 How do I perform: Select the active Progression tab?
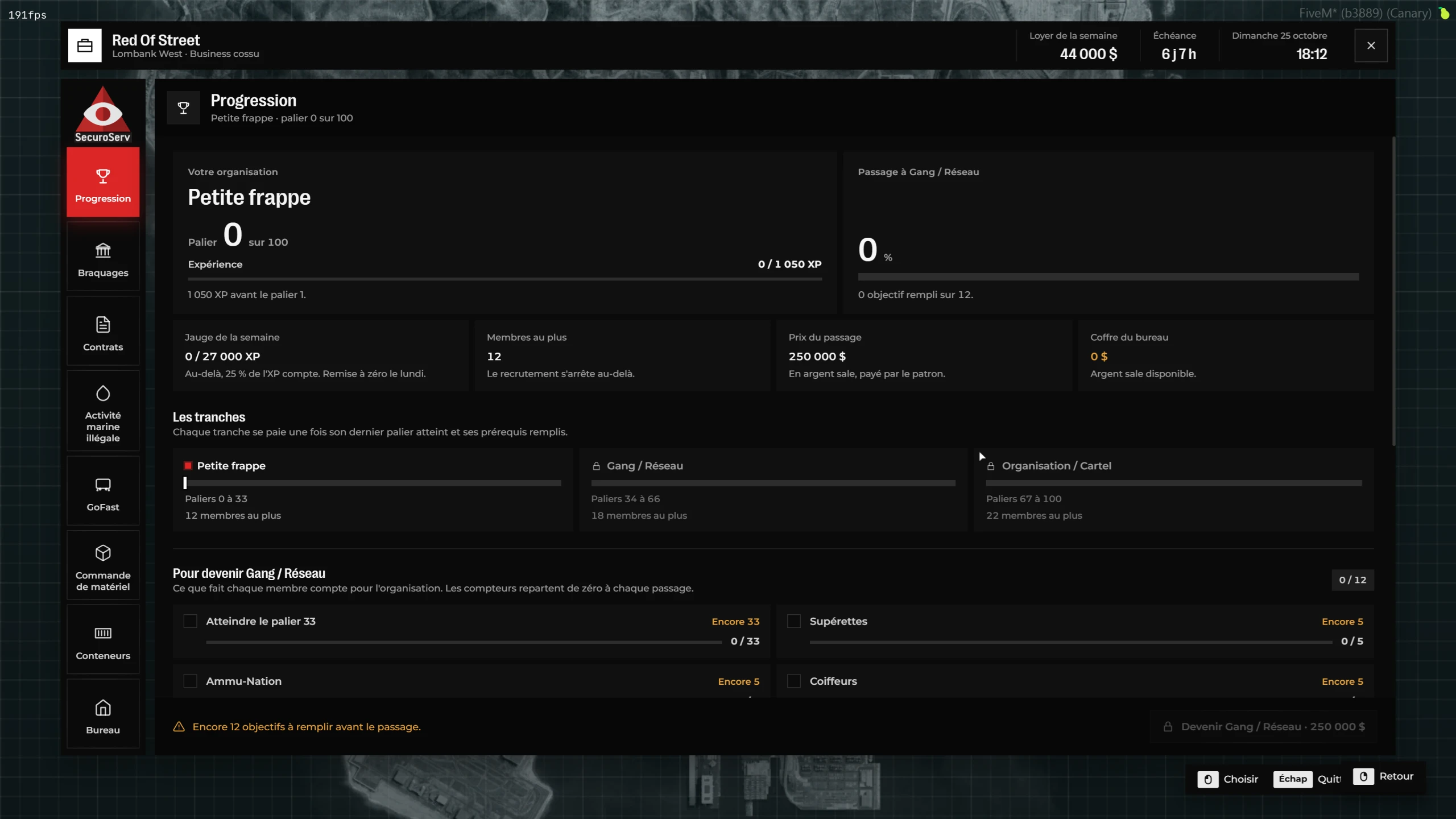103,182
